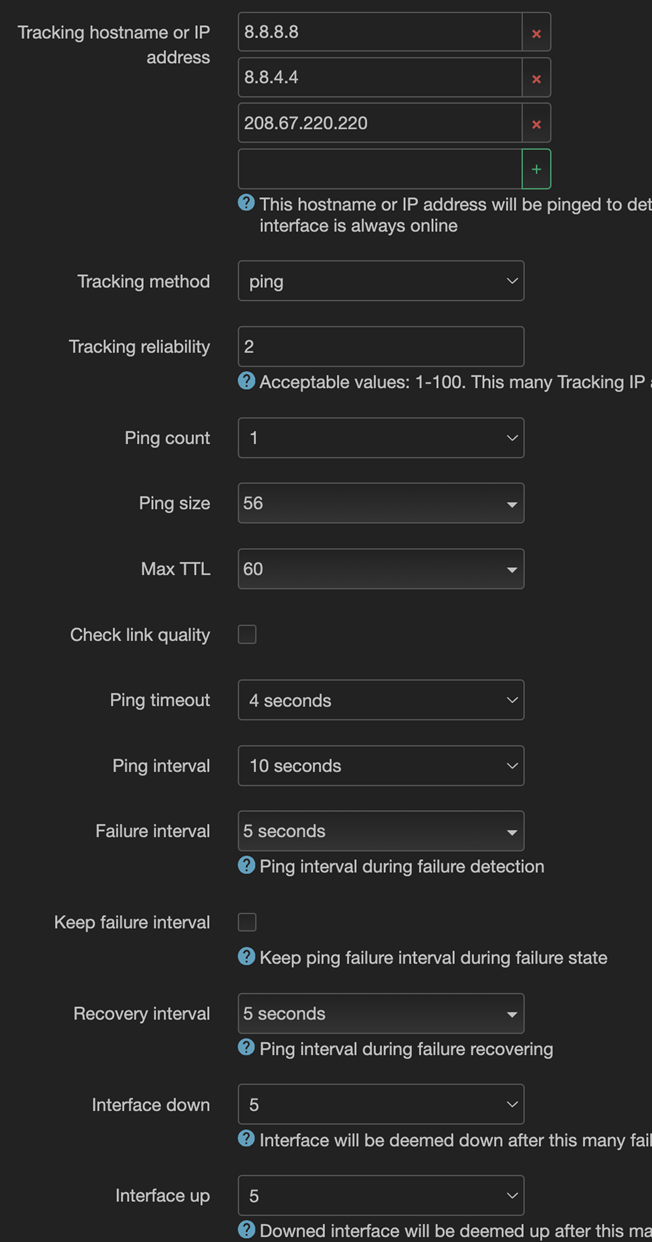652x1242 pixels.
Task: Click help icon under Recovery interval
Action: [x=246, y=1048]
